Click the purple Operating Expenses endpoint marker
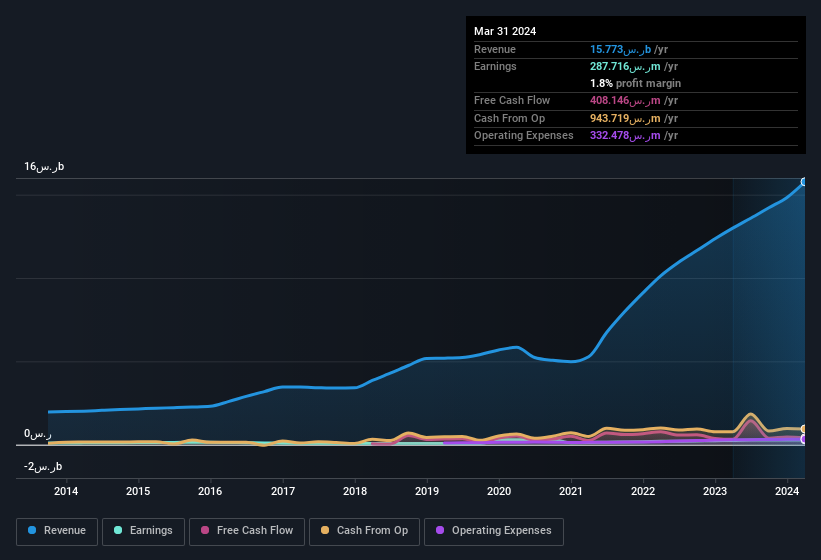Screen dimensions: 821x560 pos(804,439)
